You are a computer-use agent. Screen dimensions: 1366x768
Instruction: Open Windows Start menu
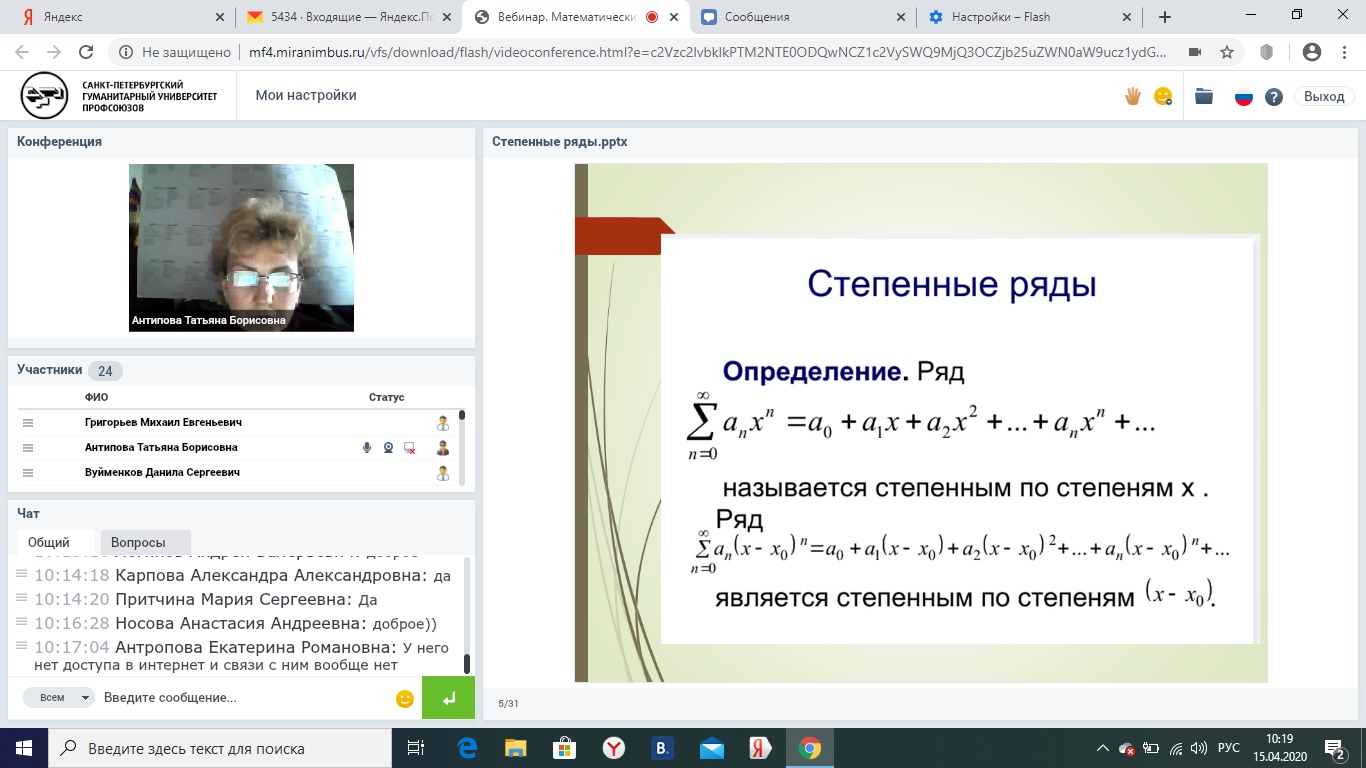[x=24, y=748]
